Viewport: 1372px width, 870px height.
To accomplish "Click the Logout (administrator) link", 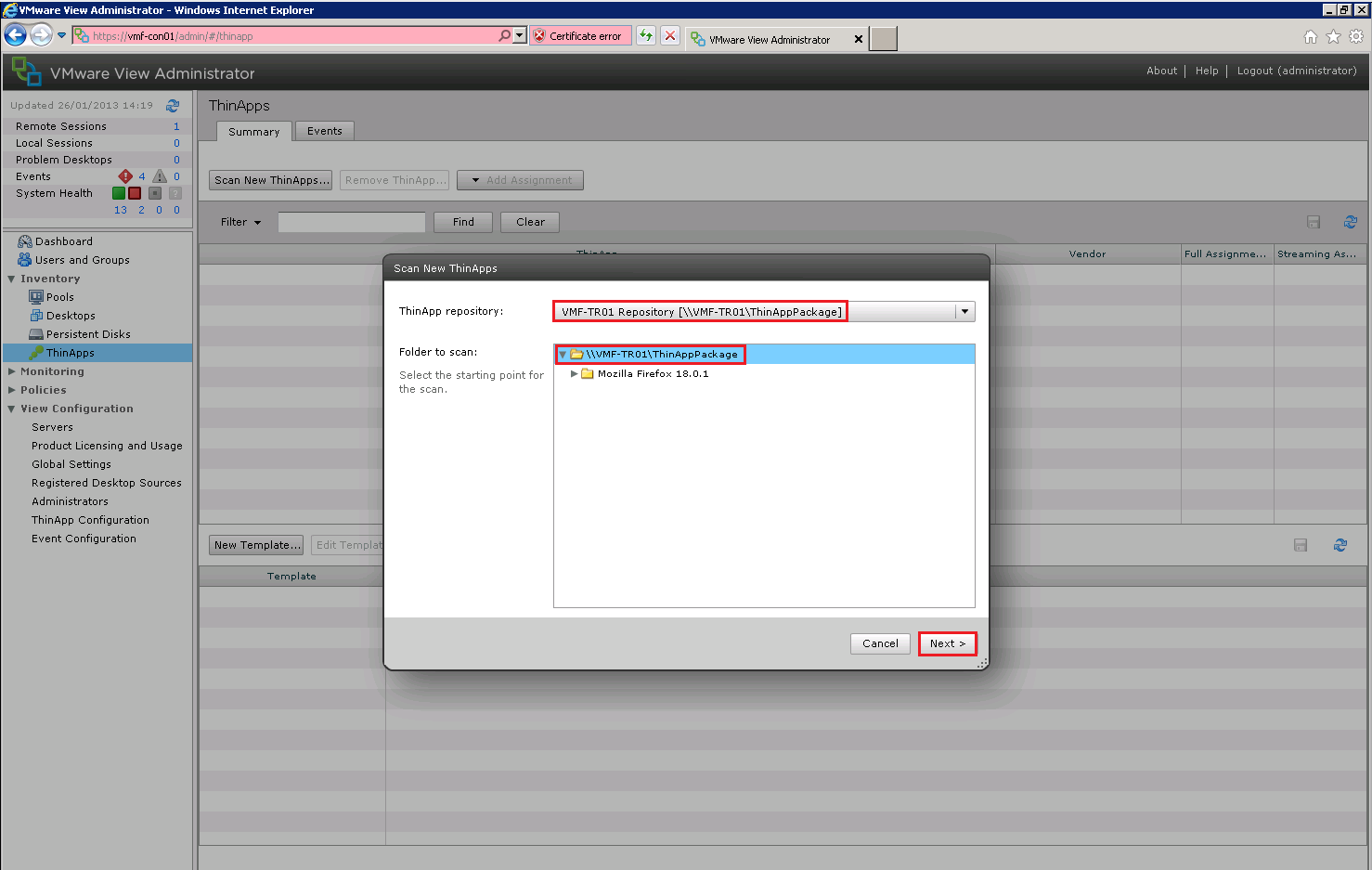I will 1296,71.
